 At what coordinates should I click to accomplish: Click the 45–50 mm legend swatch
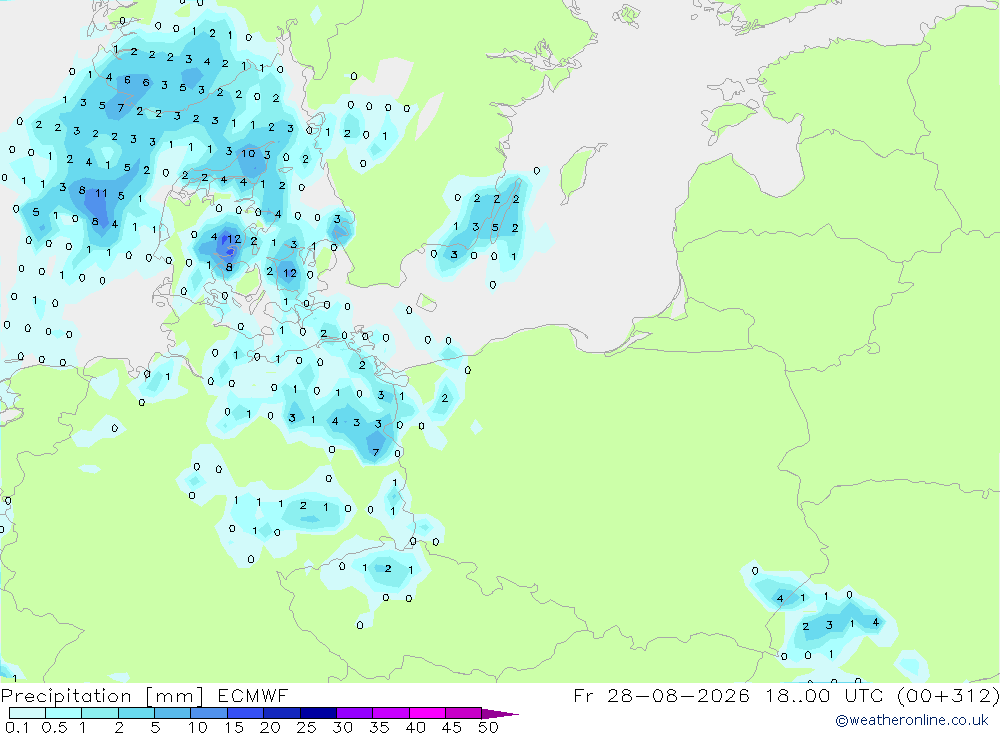(x=463, y=713)
